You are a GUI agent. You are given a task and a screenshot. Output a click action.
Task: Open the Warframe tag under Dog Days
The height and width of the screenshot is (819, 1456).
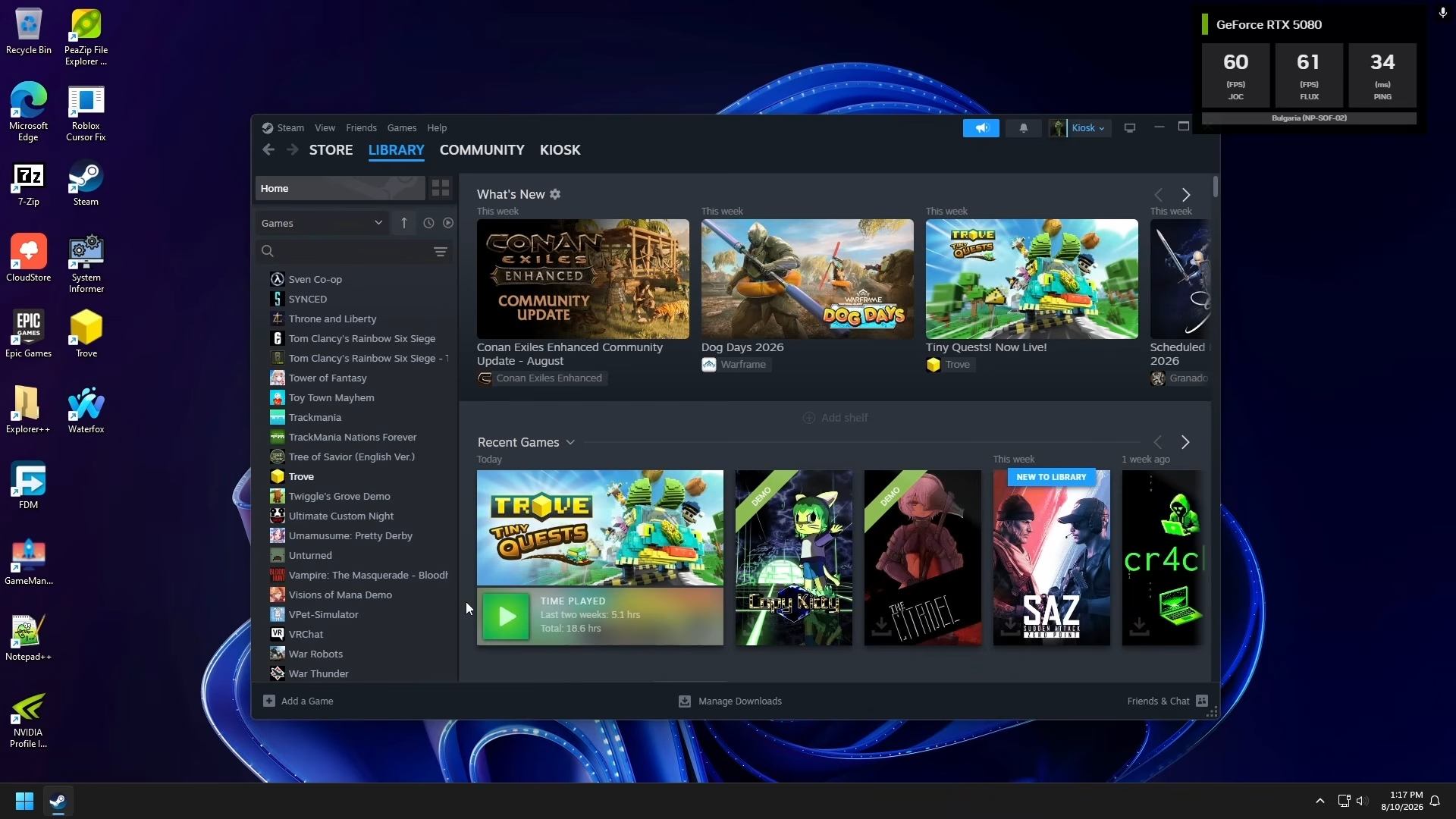pos(735,365)
